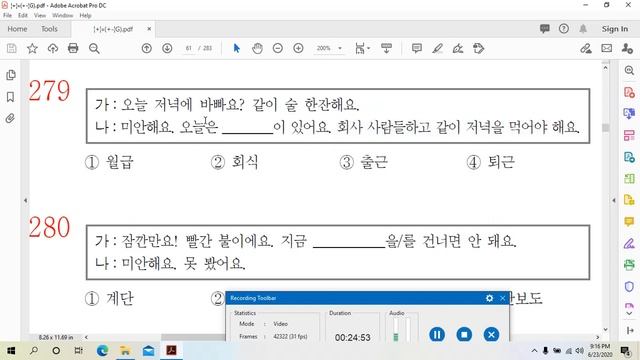Screen dimensions: 640x360
Task: Open the Comment tool in right pane
Action: tap(629, 222)
